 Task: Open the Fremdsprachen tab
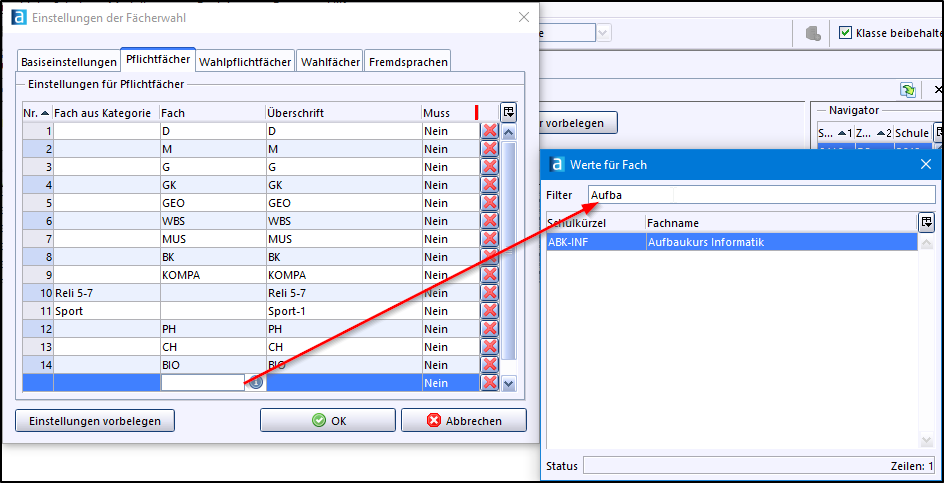[x=408, y=62]
